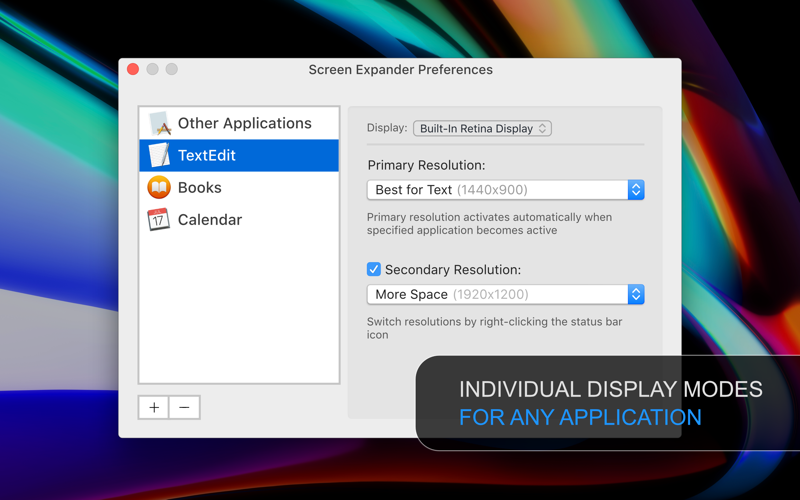Choose Books in the applications list
This screenshot has width=800, height=500.
click(x=239, y=187)
